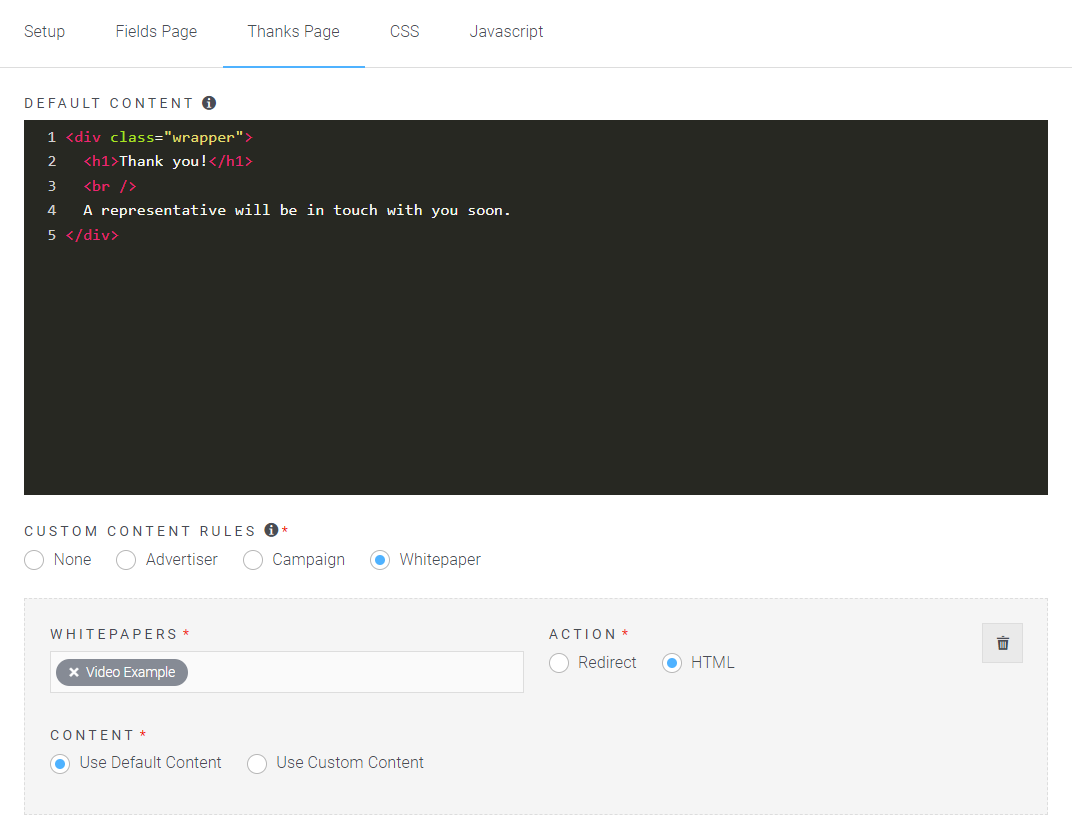Choose Use Custom Content
The image size is (1072, 829).
point(257,763)
